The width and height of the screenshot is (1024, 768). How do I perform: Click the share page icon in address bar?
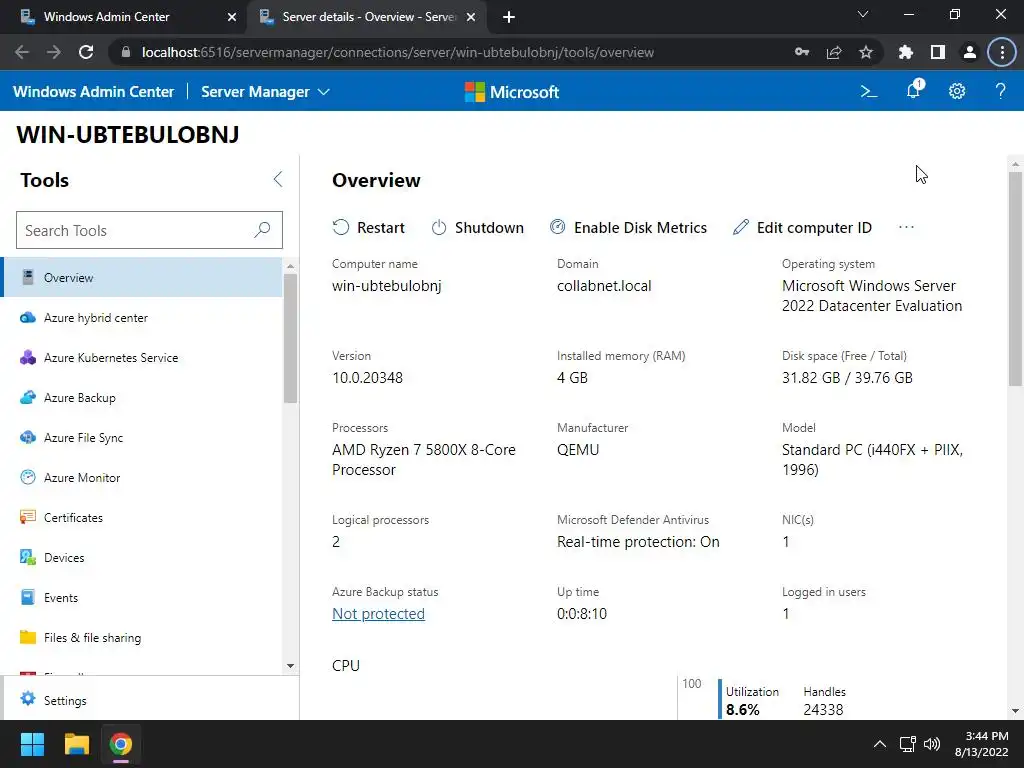[x=834, y=52]
